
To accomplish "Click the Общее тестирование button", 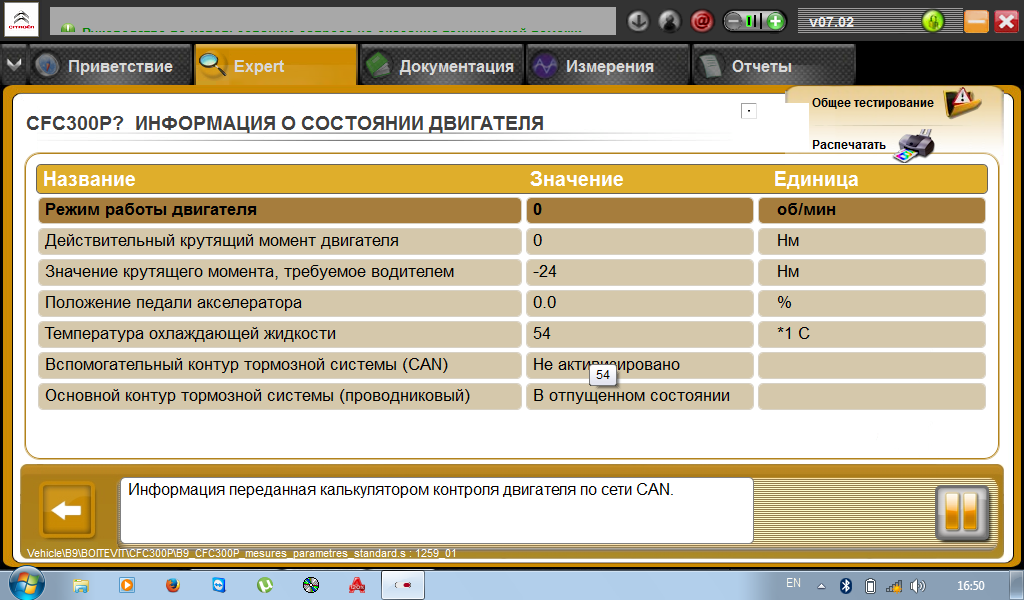I will point(872,103).
